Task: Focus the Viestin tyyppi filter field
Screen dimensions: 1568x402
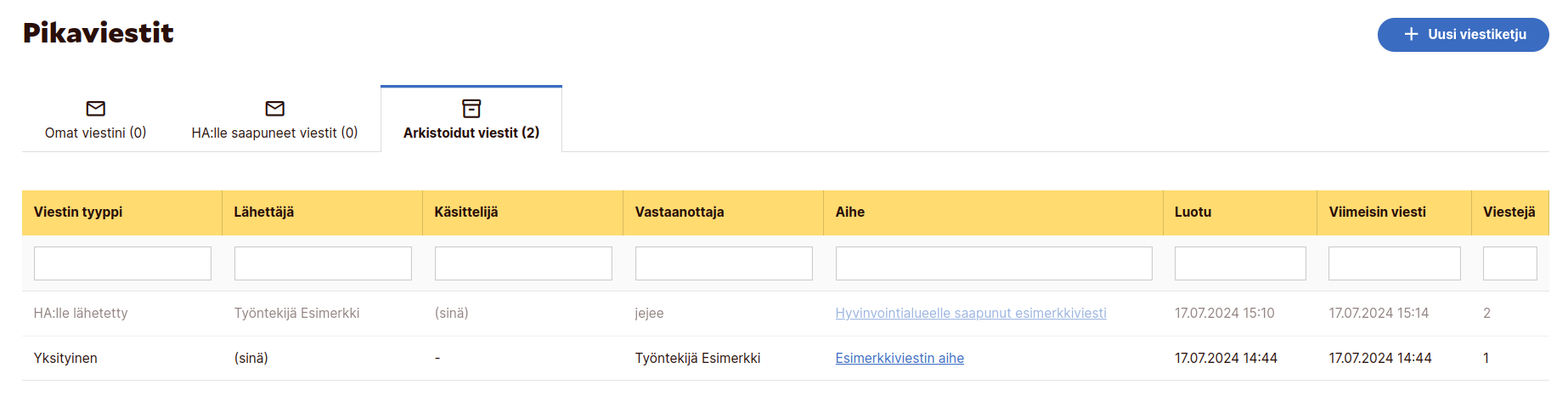Action: 122,263
